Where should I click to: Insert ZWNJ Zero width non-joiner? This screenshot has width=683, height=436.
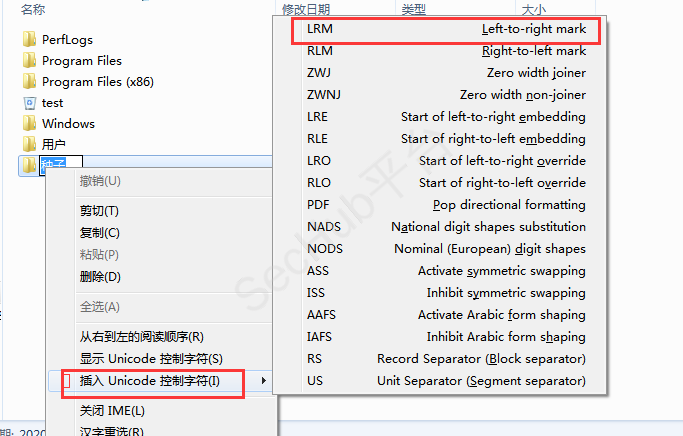[x=440, y=95]
